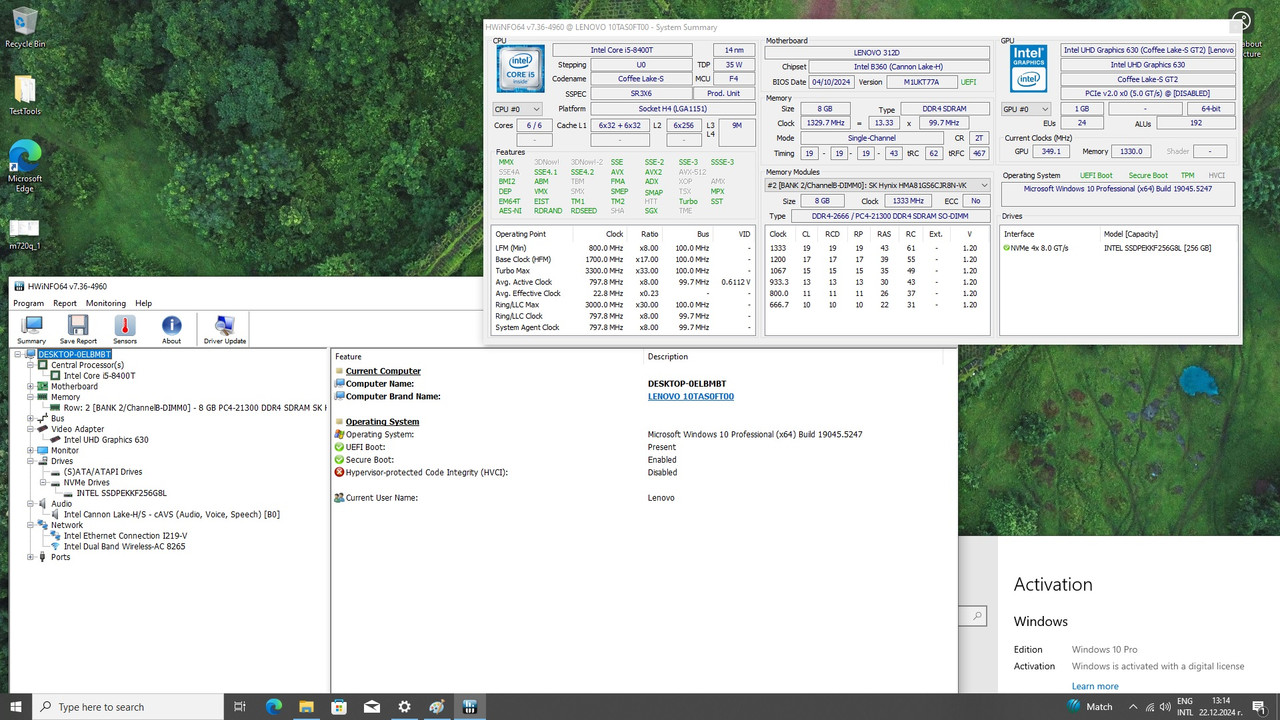Screen dimensions: 1280x720
Task: Click the Coffee Lake-S codename field
Action: point(641,79)
